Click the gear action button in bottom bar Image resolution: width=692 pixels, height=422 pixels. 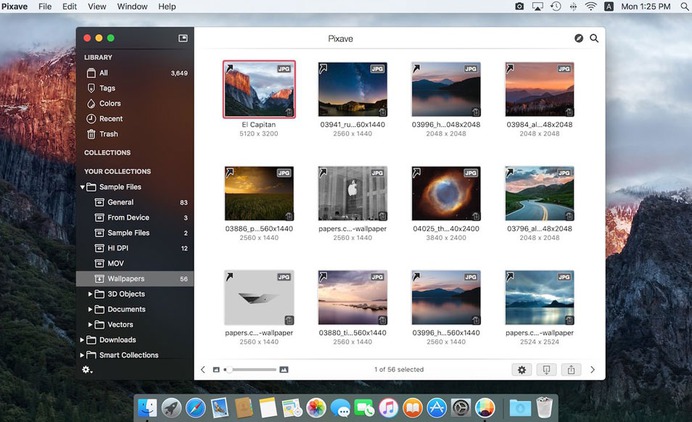click(x=521, y=369)
